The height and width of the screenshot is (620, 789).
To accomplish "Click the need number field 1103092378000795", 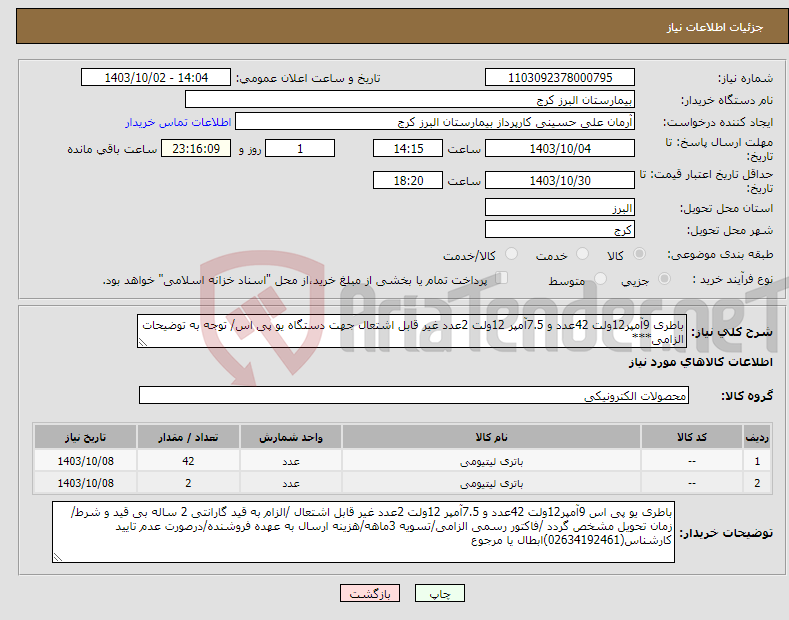I will 560,78.
